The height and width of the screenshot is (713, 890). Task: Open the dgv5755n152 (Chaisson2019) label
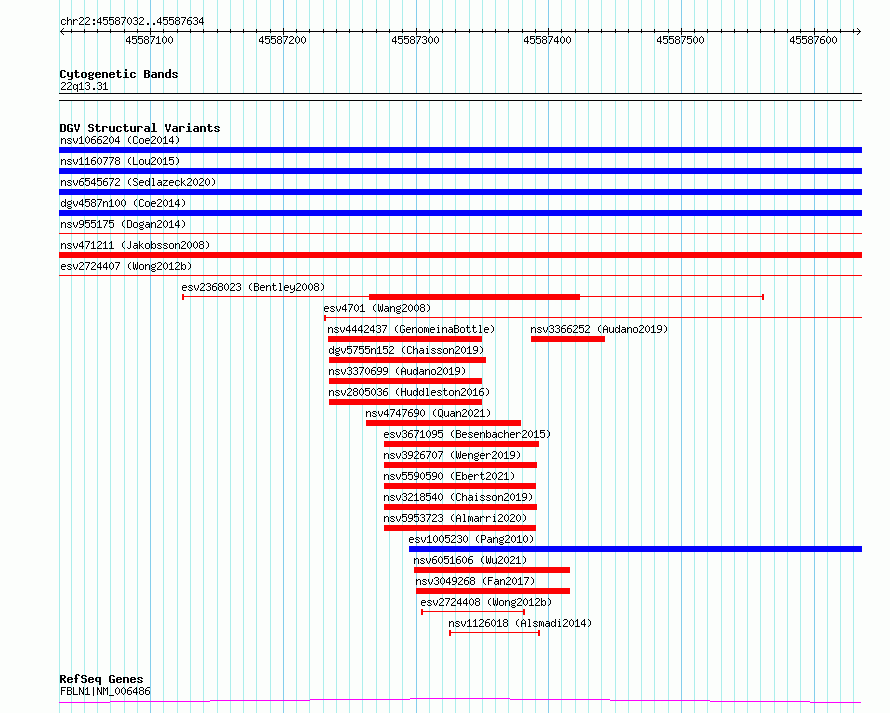[406, 350]
